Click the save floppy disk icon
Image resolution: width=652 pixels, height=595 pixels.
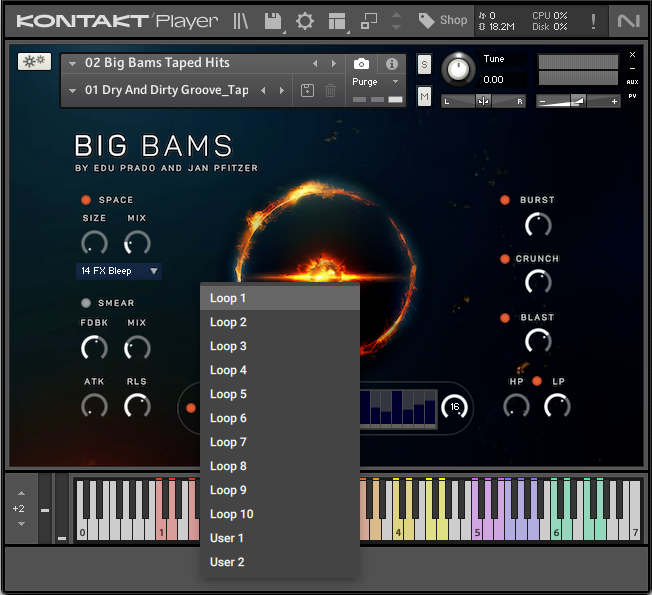click(x=272, y=20)
